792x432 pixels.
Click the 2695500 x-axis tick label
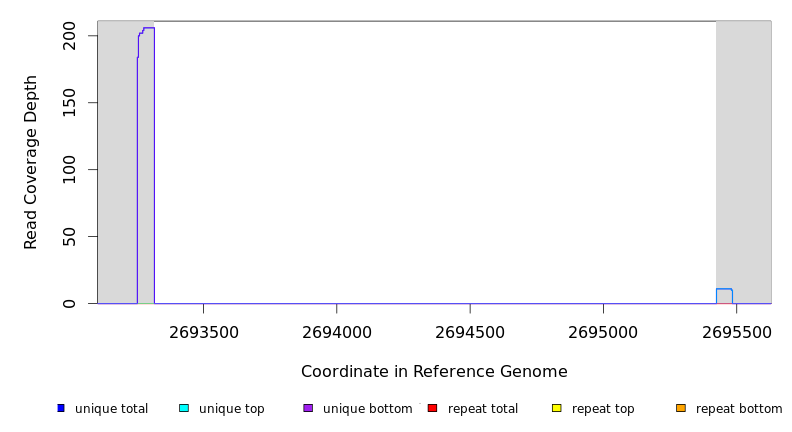[x=736, y=332]
